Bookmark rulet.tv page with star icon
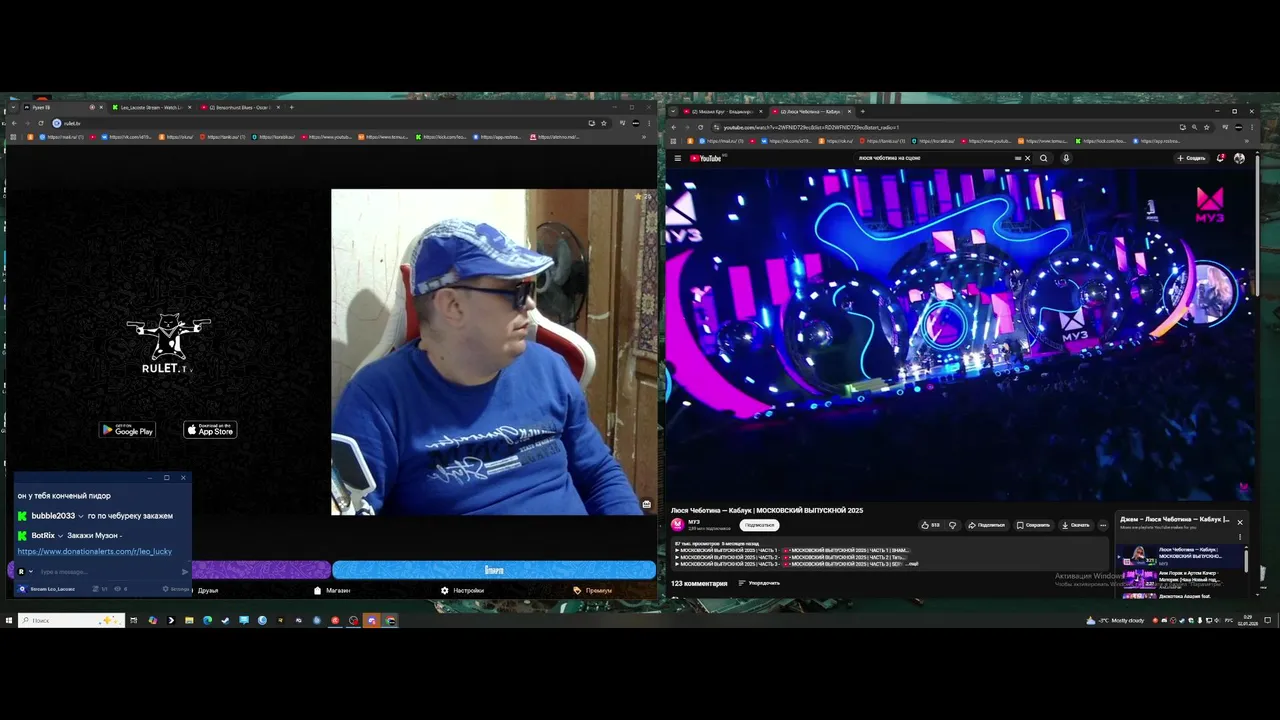This screenshot has height=720, width=1280. 604,123
